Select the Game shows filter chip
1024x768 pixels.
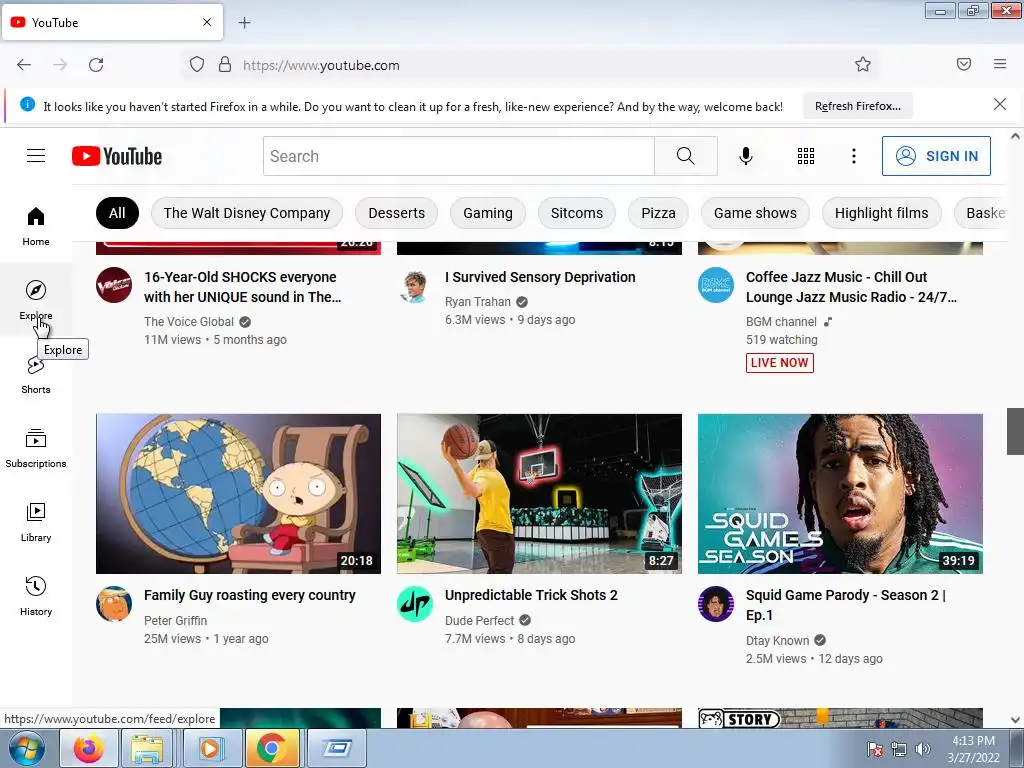[755, 213]
